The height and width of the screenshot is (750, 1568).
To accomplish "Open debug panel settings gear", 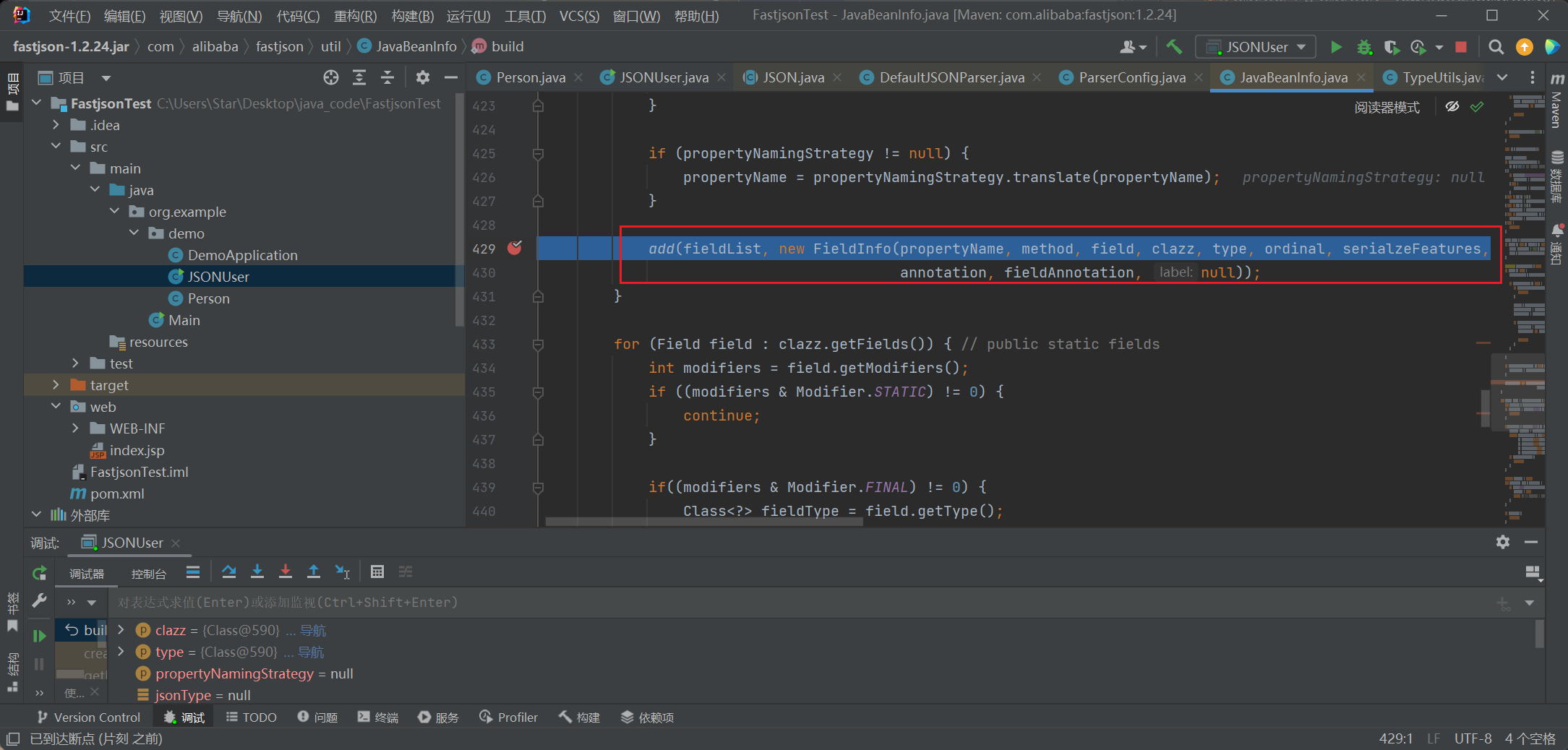I will (1503, 542).
